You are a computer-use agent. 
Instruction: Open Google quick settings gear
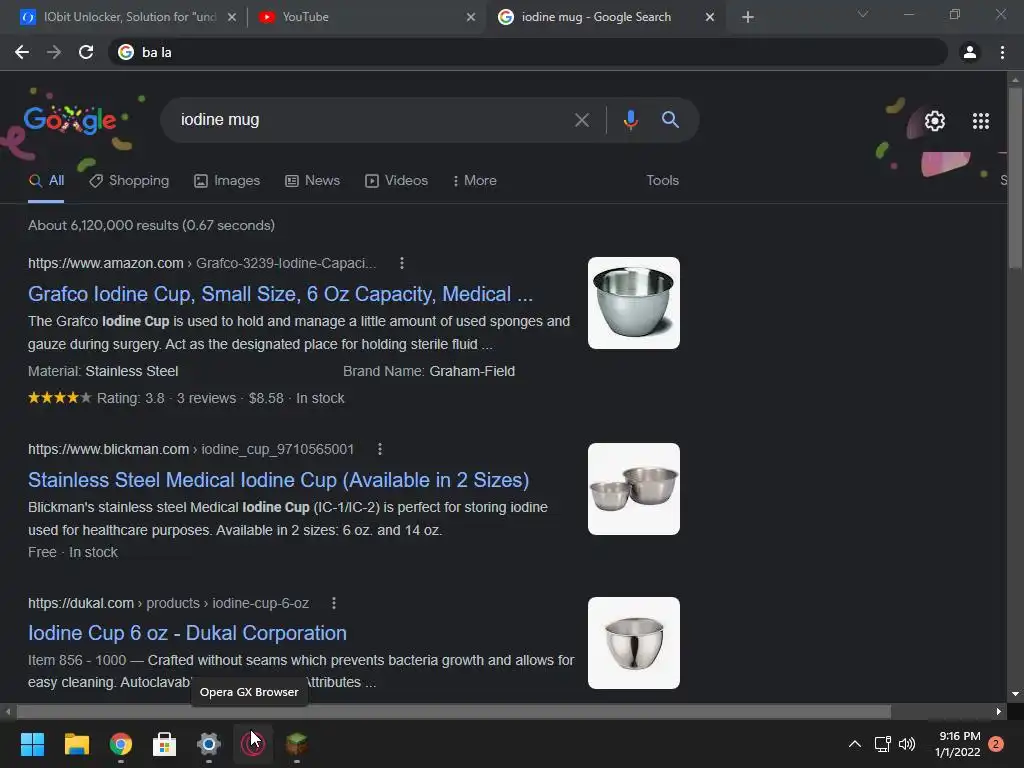pos(935,121)
